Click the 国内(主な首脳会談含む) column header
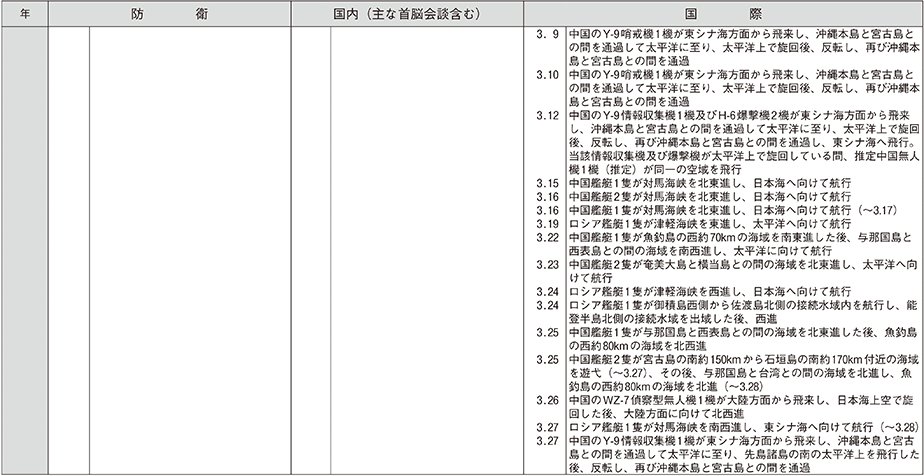The image size is (924, 476). [x=407, y=15]
